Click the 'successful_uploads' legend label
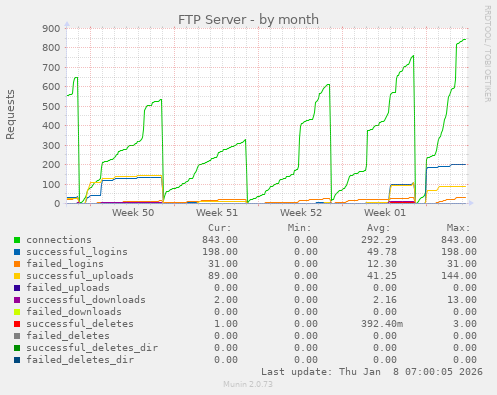The image size is (497, 395). (80, 276)
